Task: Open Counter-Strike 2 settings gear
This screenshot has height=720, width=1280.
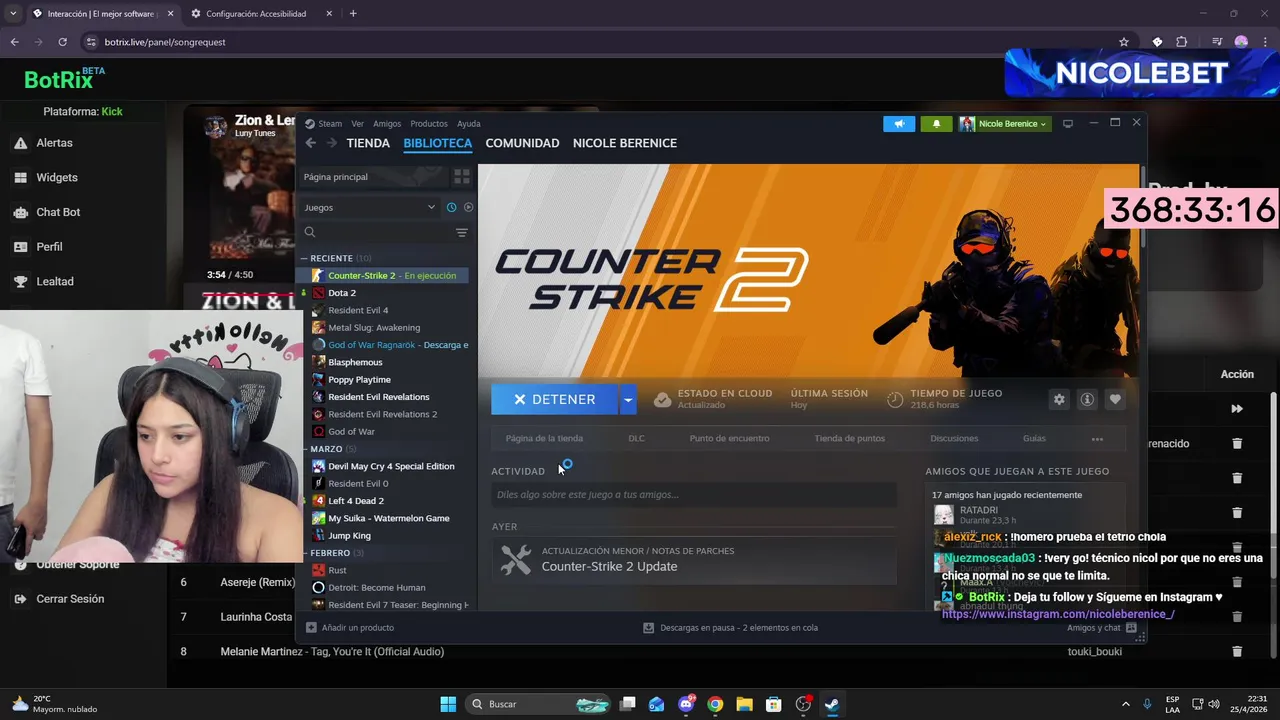Action: pos(1059,399)
